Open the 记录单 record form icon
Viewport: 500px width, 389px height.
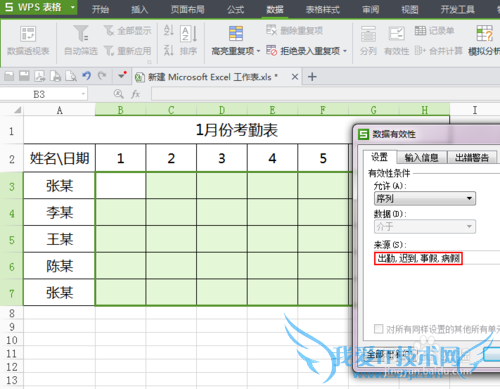(420, 31)
